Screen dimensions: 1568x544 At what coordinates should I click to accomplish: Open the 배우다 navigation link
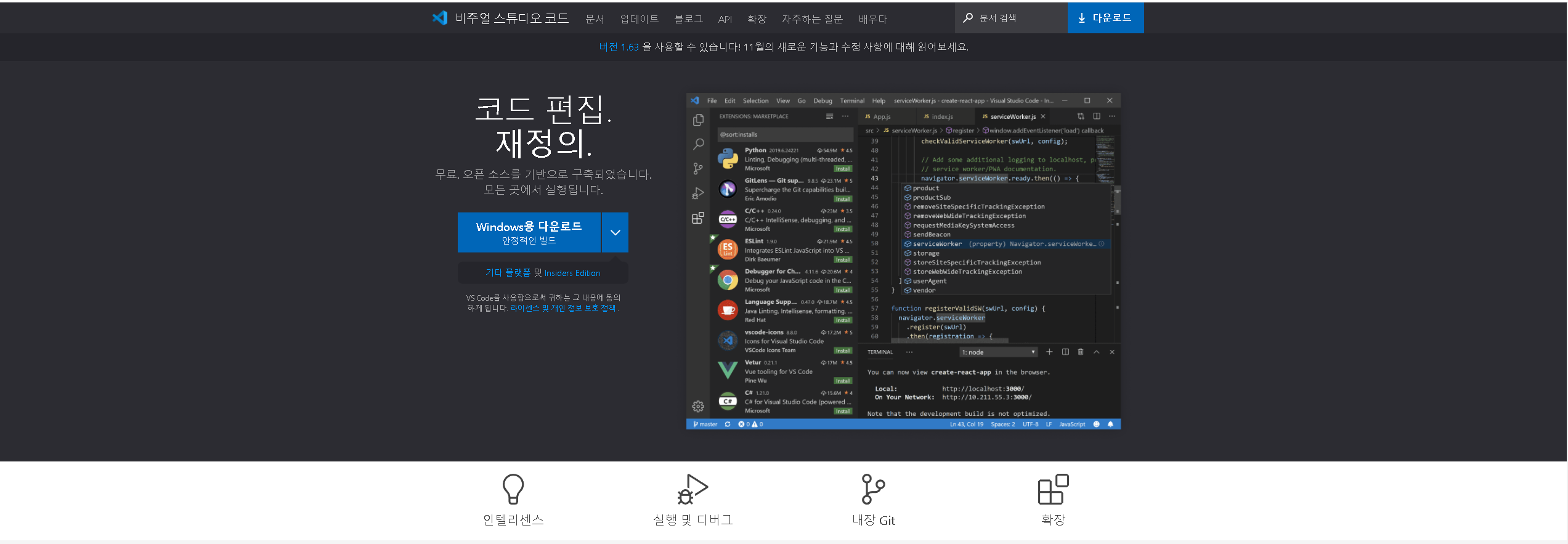point(872,19)
